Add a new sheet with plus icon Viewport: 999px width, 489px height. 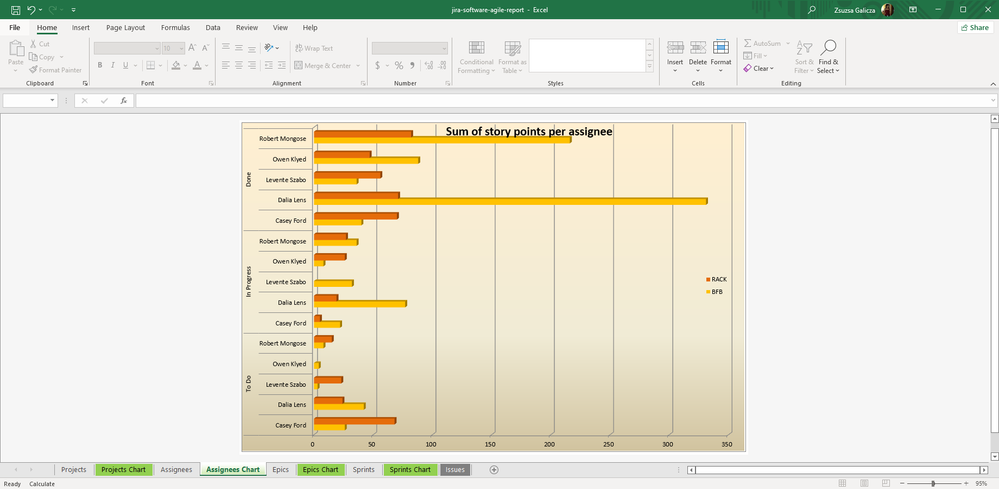coord(494,470)
